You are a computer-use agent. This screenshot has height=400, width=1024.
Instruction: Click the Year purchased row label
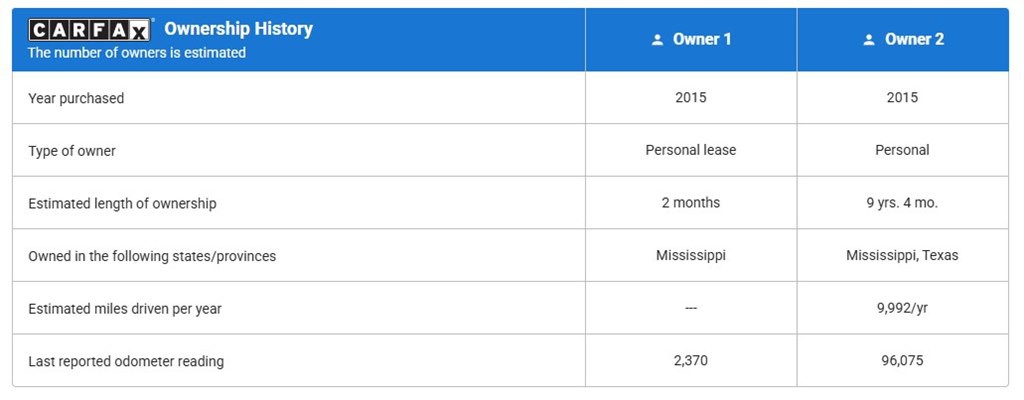tap(76, 98)
